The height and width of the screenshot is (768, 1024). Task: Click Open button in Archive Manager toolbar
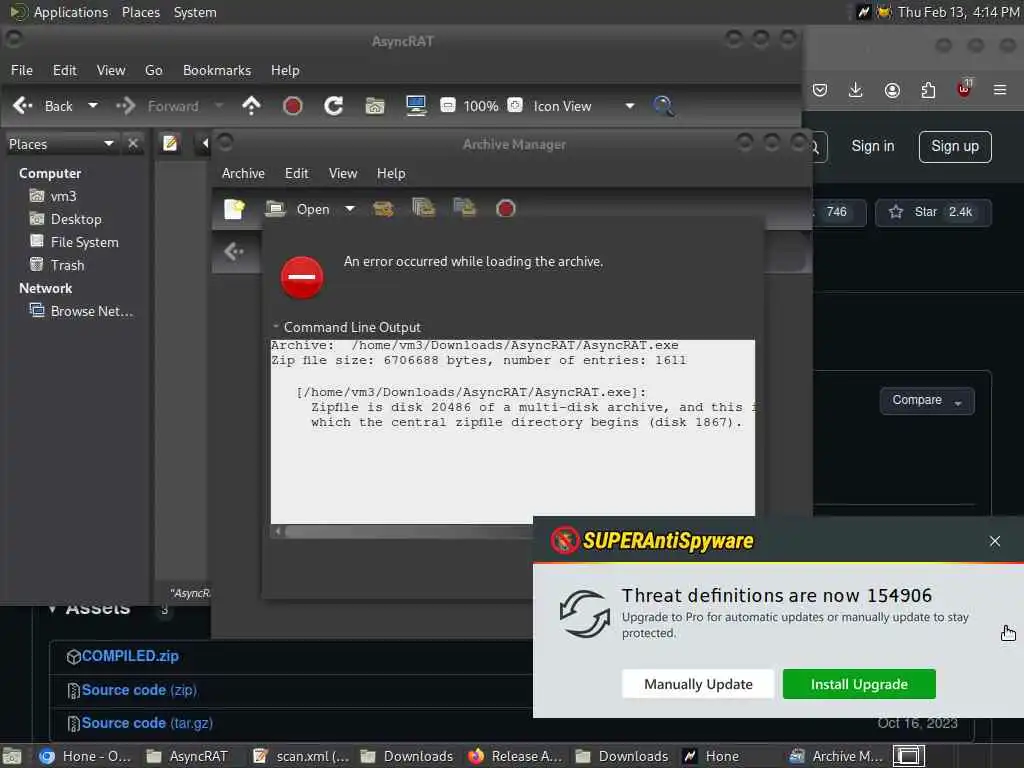297,209
